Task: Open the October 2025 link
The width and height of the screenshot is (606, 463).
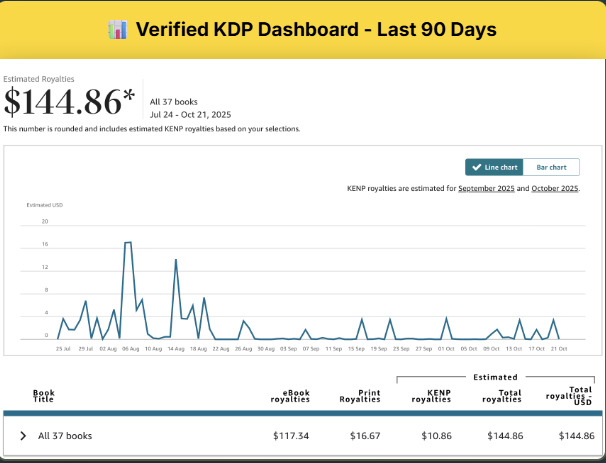Action: pyautogui.click(x=554, y=188)
